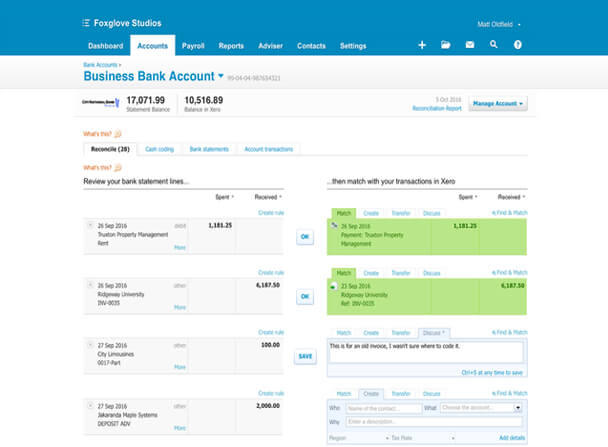Expand options arrow for City Limousines line
608x447 pixels.
coord(90,345)
